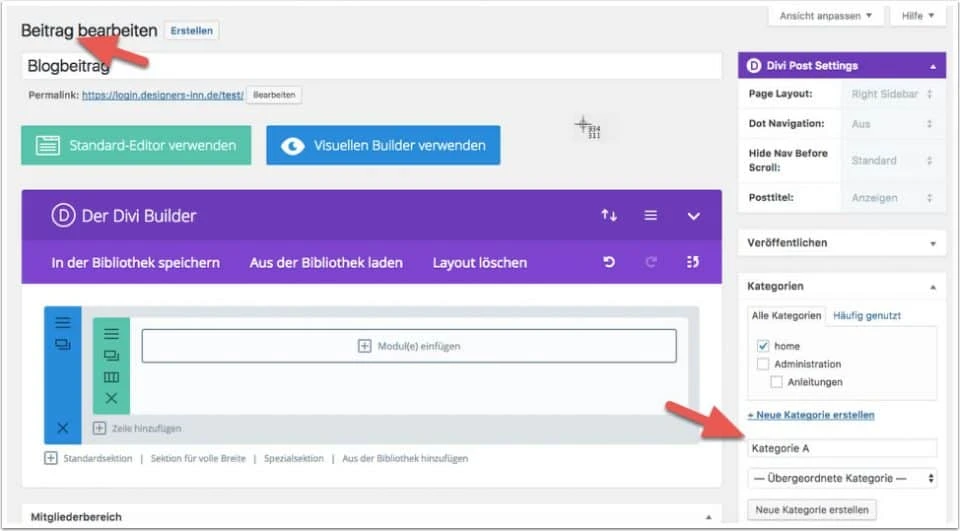Click Standard-Editor verwenden button
This screenshot has width=960, height=531.
pyautogui.click(x=136, y=145)
